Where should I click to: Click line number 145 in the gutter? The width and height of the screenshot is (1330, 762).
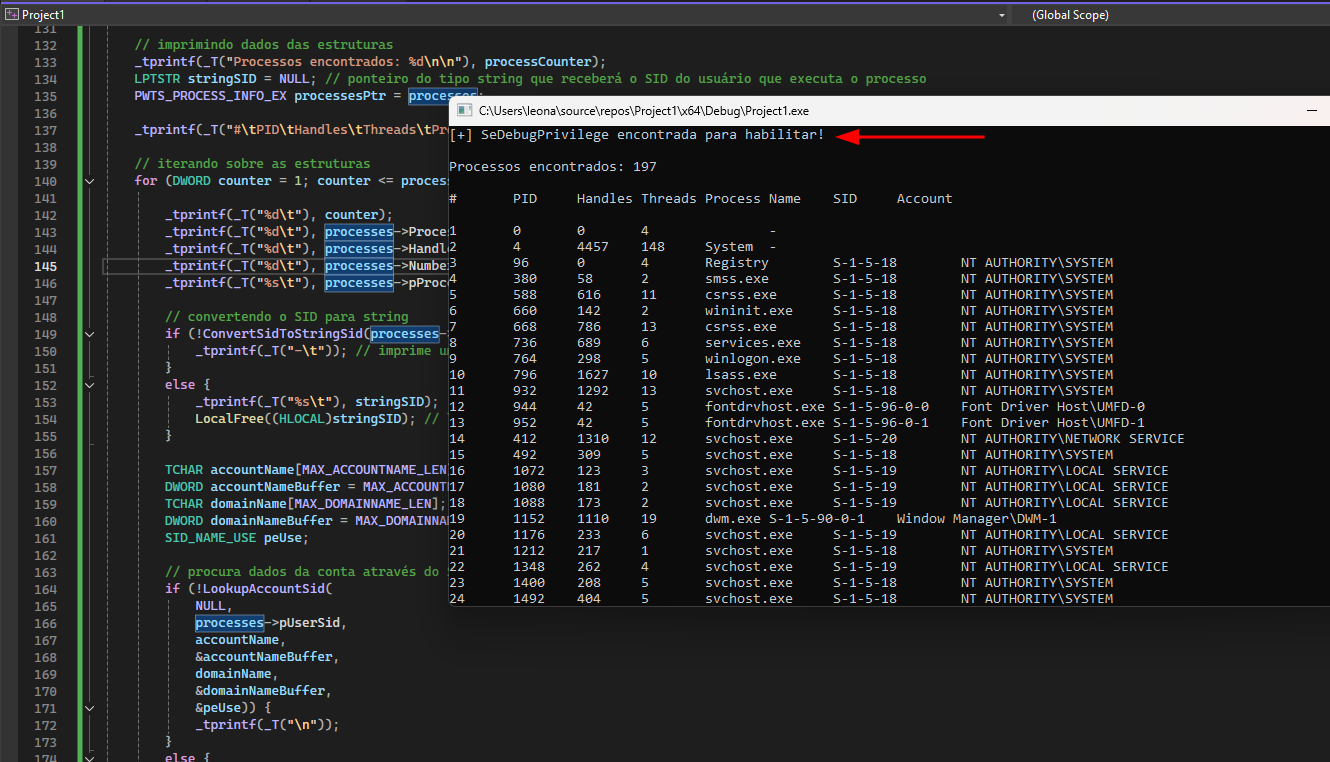tap(45, 266)
